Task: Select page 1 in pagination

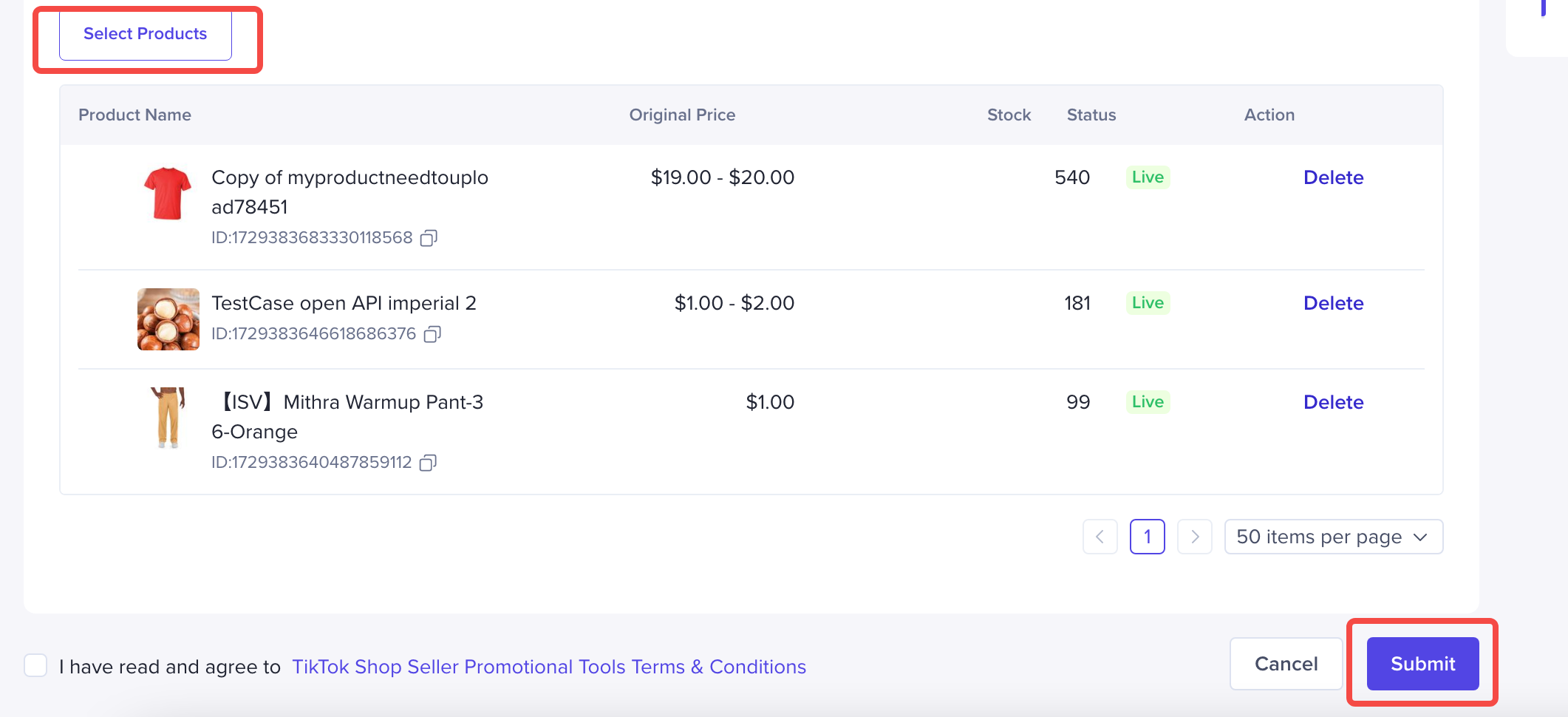Action: pos(1147,537)
